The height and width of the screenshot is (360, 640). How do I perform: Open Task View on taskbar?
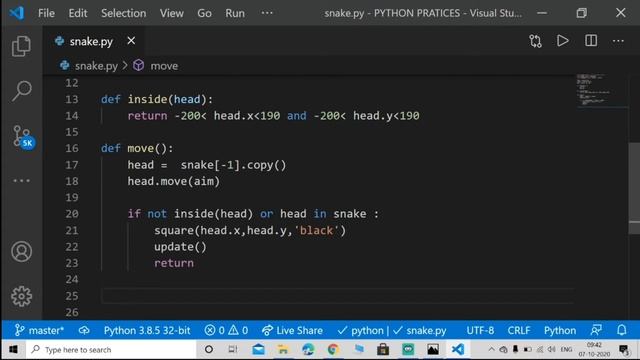pos(233,350)
